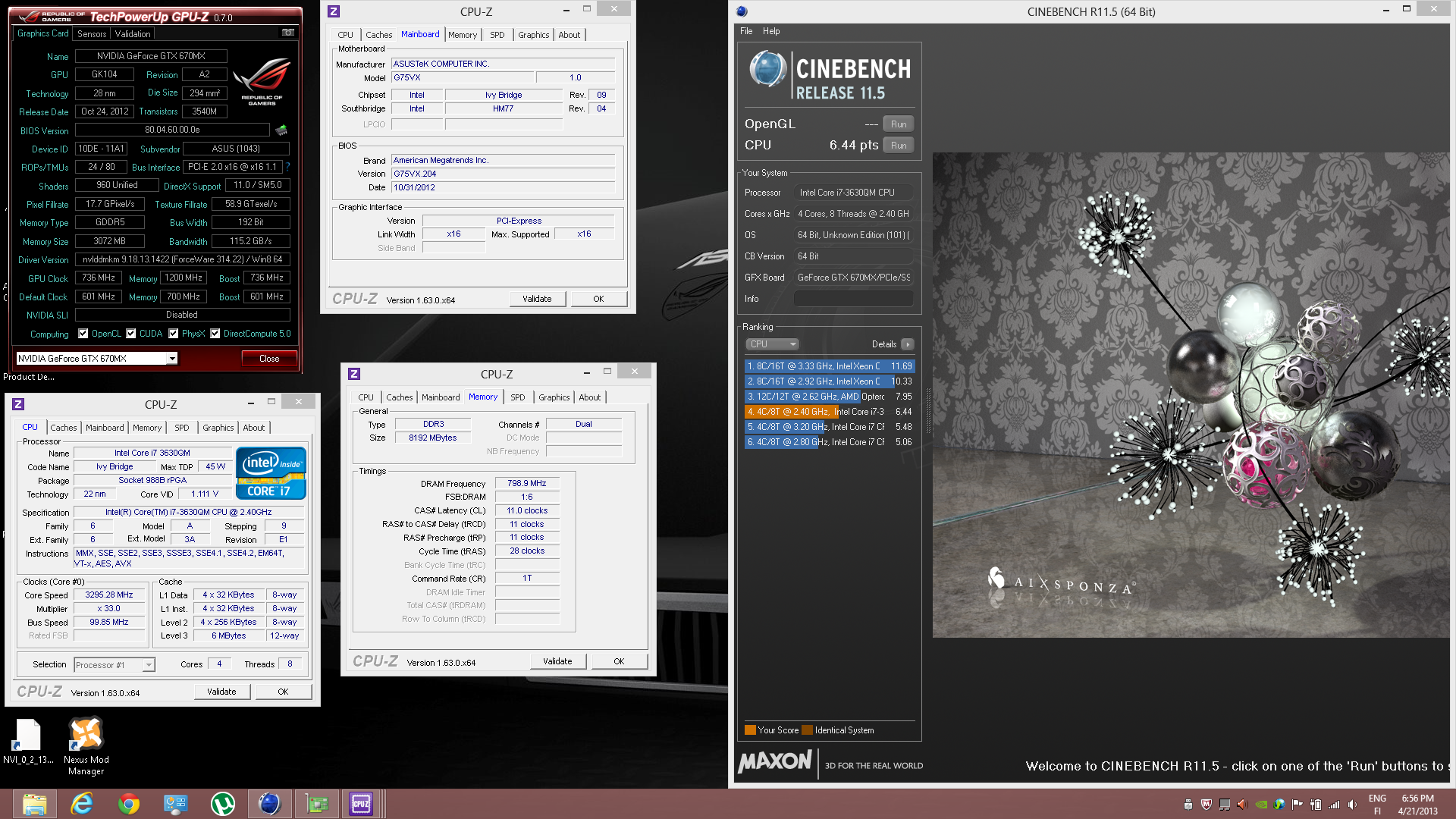Image resolution: width=1456 pixels, height=819 pixels.
Task: Open the battery power tray icon
Action: pos(1316,805)
